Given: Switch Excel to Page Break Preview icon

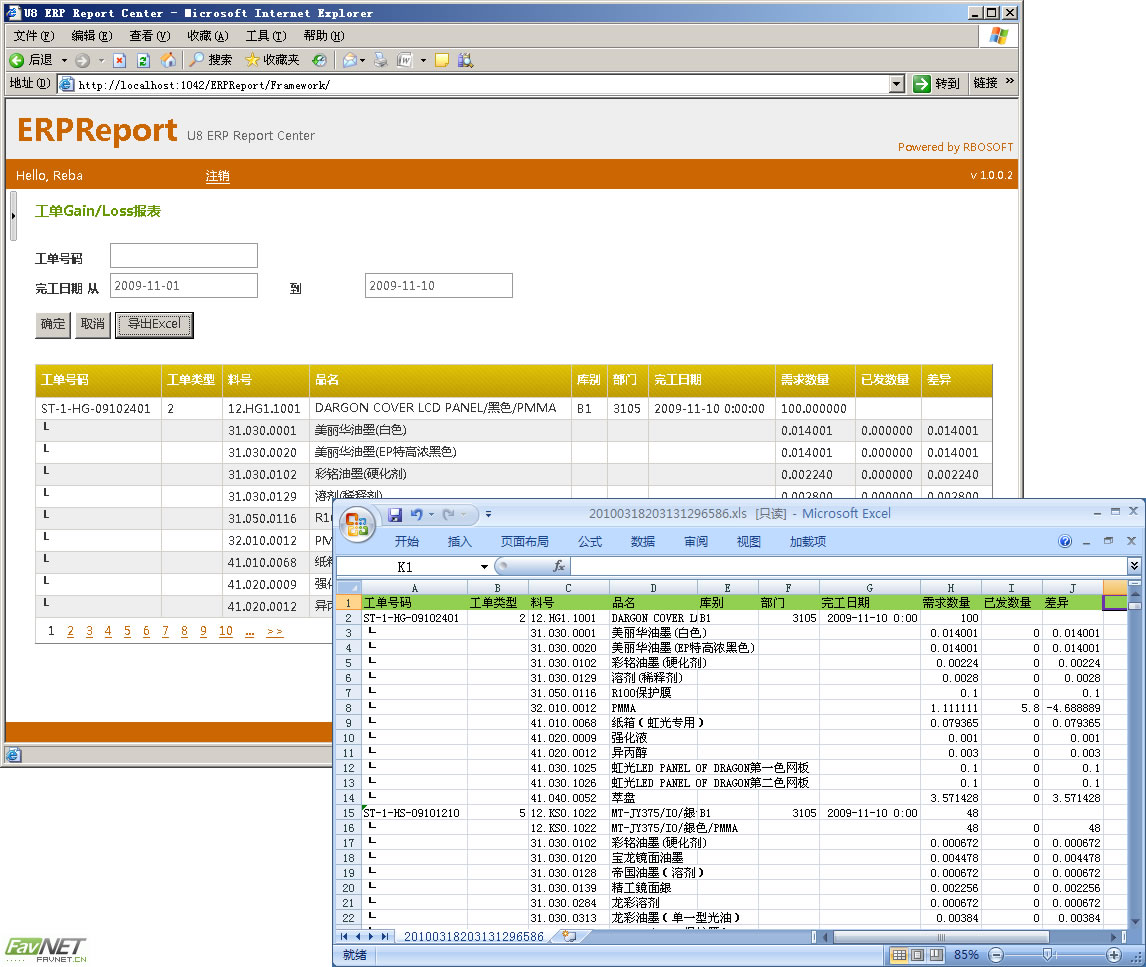Looking at the screenshot, I should (936, 955).
